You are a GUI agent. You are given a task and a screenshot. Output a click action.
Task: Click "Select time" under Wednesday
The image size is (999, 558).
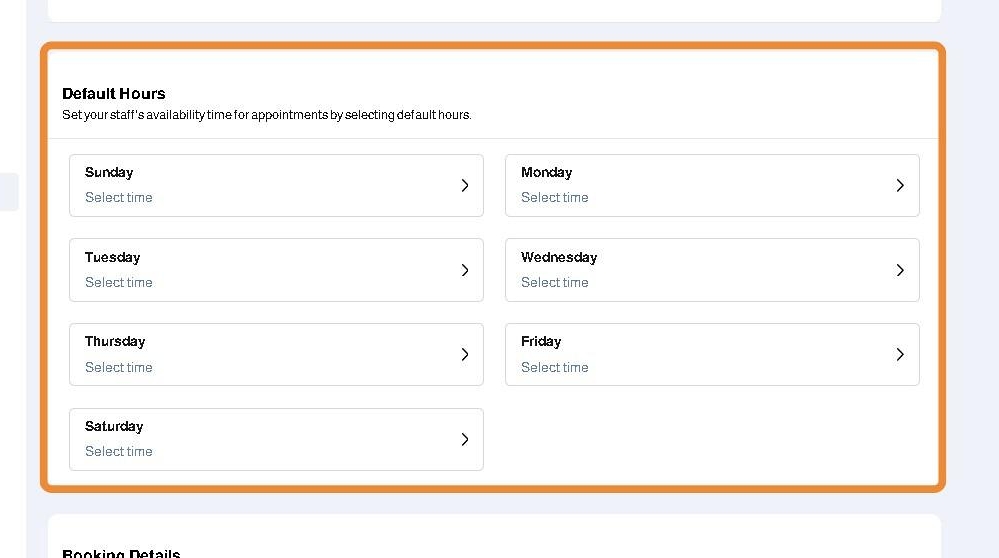(x=555, y=283)
